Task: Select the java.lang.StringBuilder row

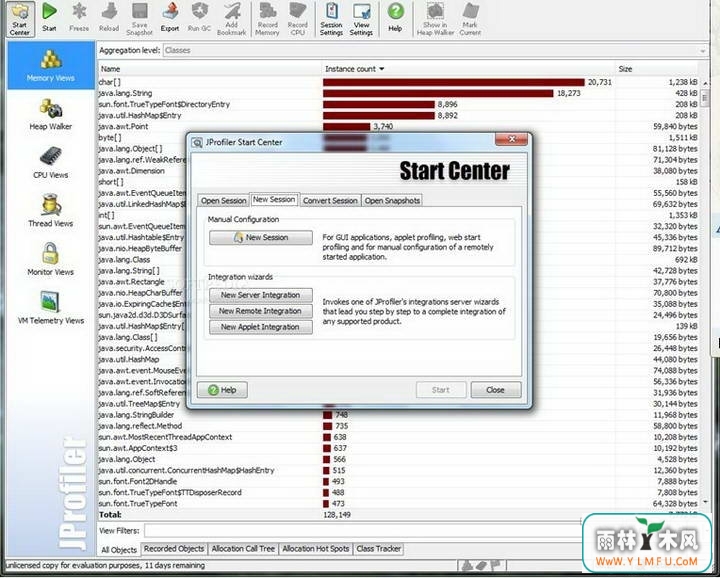Action: (x=398, y=415)
